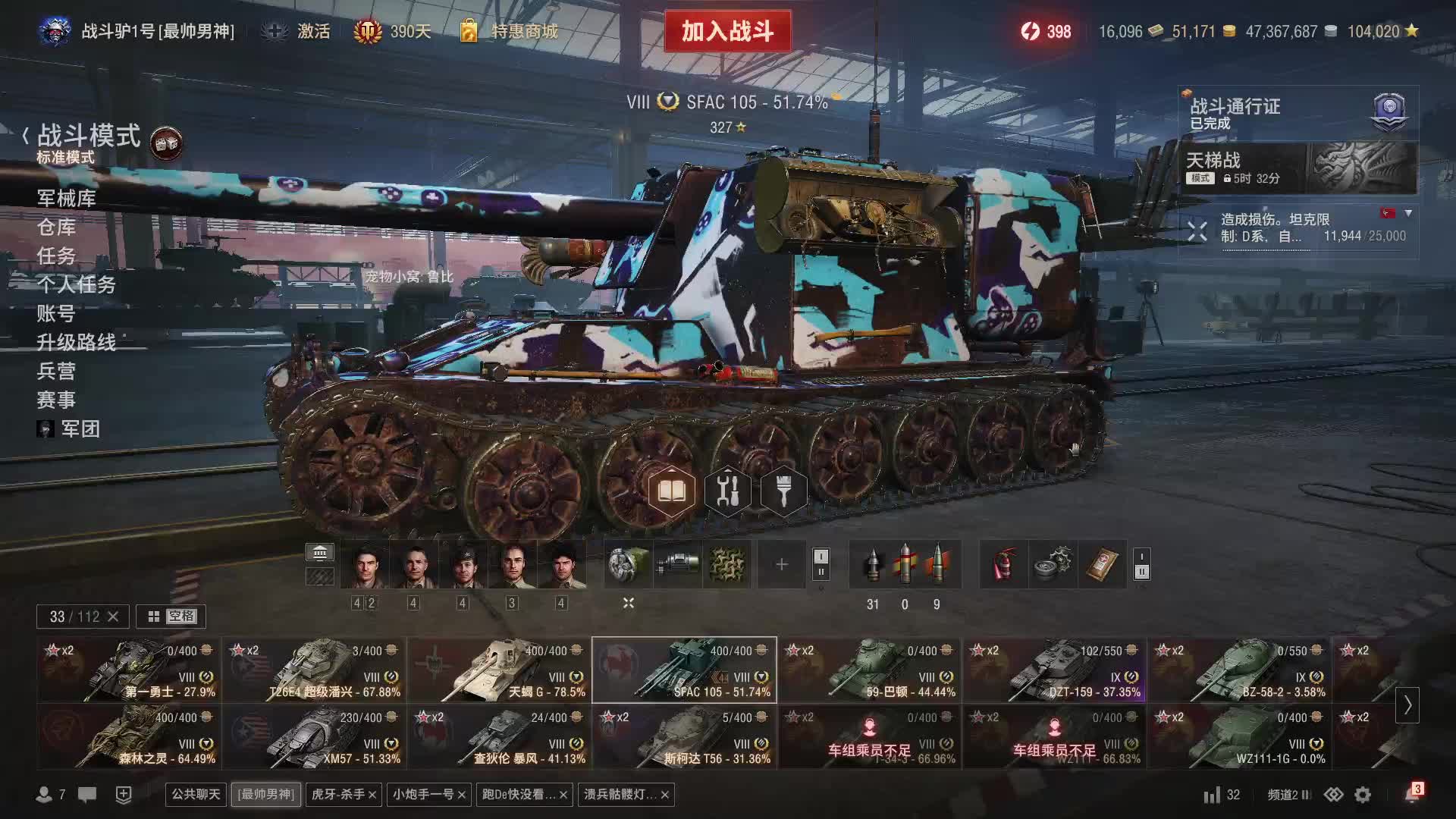This screenshot has width=1456, height=819.
Task: Select the 天蝎 G tank thumbnail
Action: (499, 670)
